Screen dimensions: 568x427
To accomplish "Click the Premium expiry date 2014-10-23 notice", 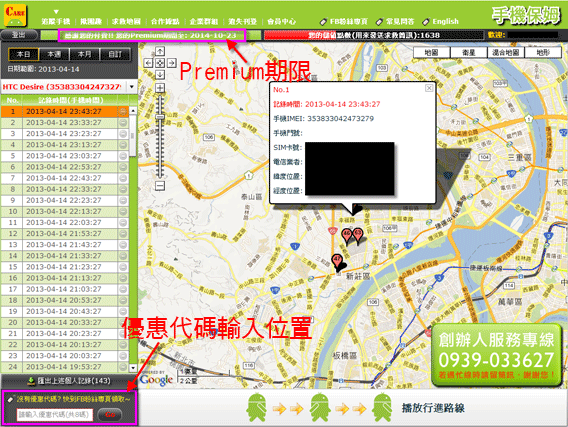I will pyautogui.click(x=151, y=35).
